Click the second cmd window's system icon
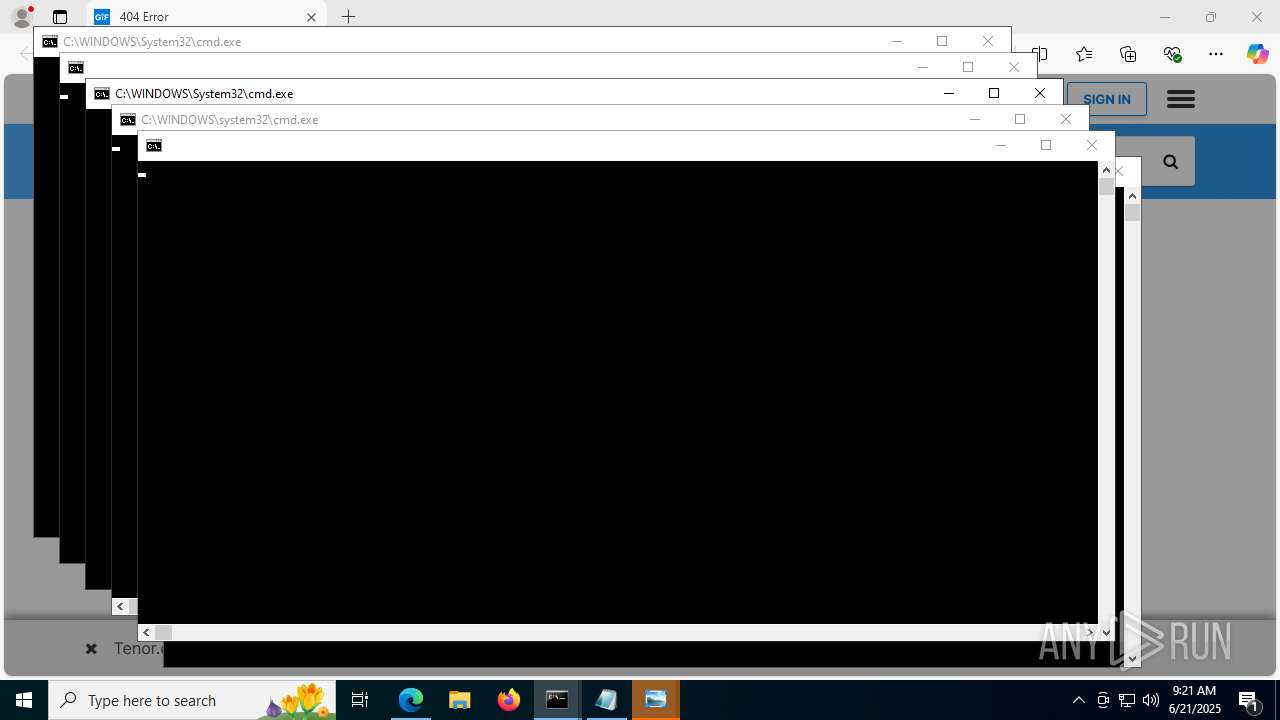The height and width of the screenshot is (720, 1280). 75,68
